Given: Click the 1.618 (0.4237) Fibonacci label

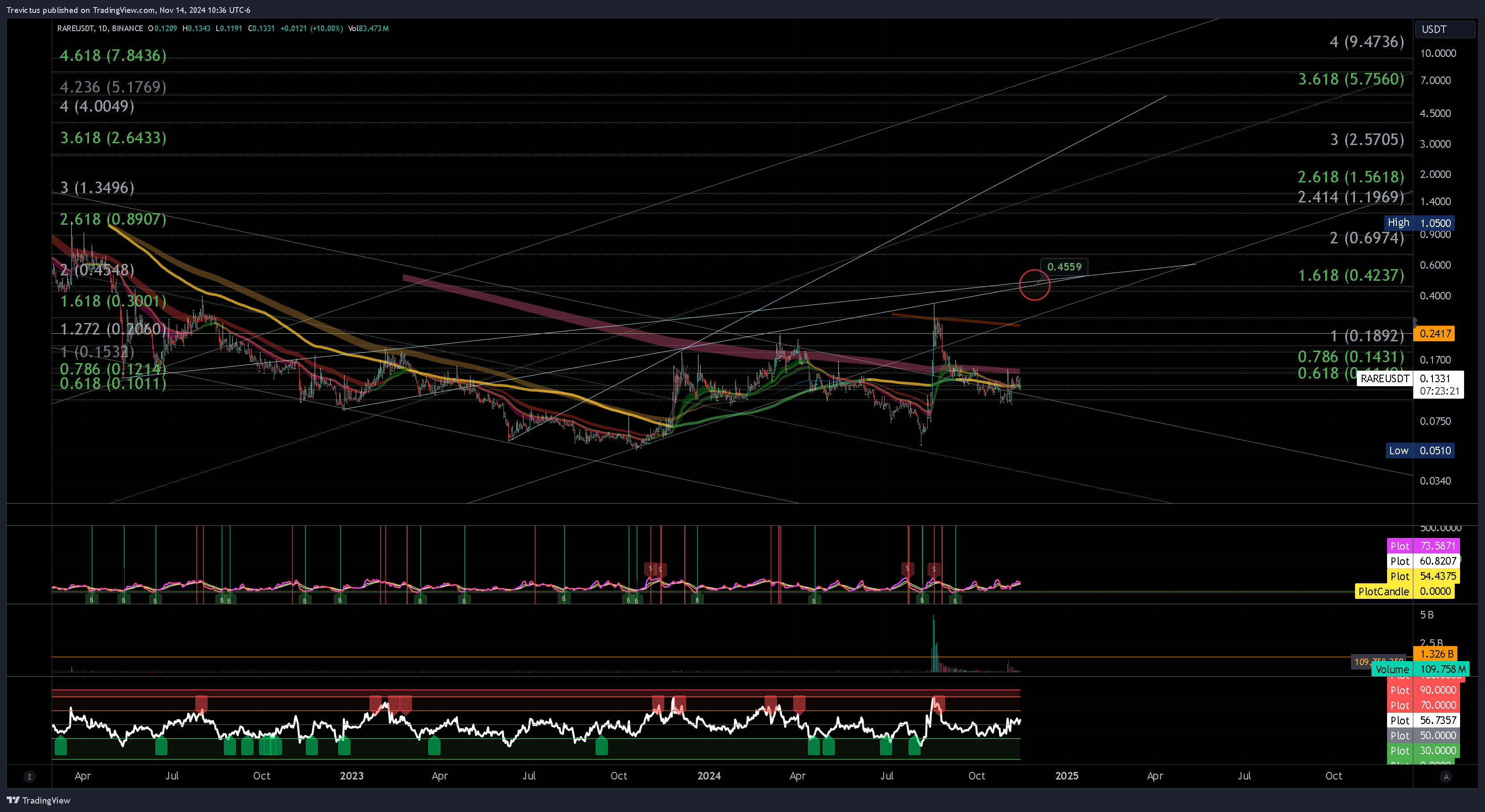Looking at the screenshot, I should 1351,275.
